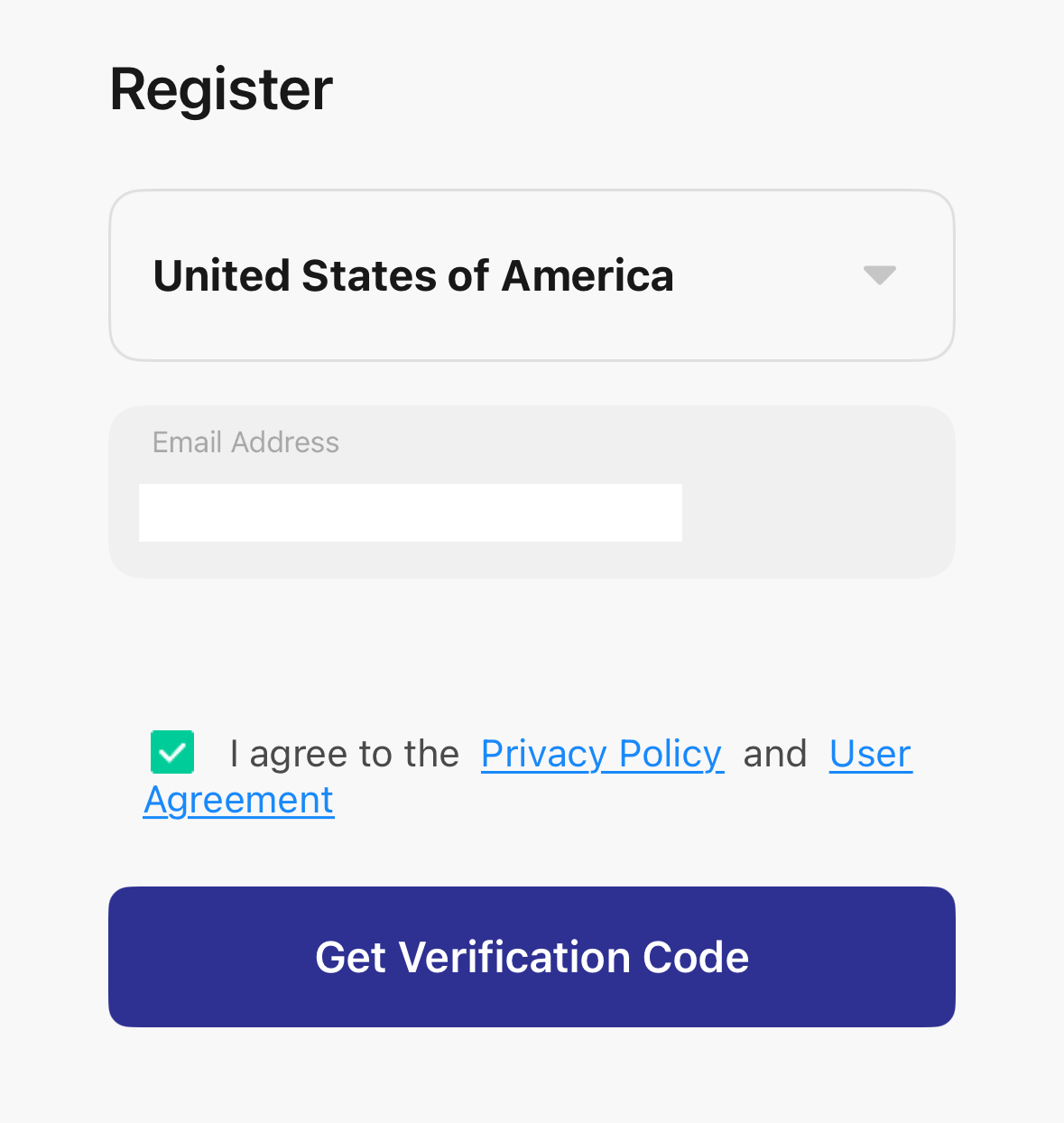This screenshot has width=1064, height=1123.
Task: Uncheck the Privacy Policy consent box
Action: point(172,752)
